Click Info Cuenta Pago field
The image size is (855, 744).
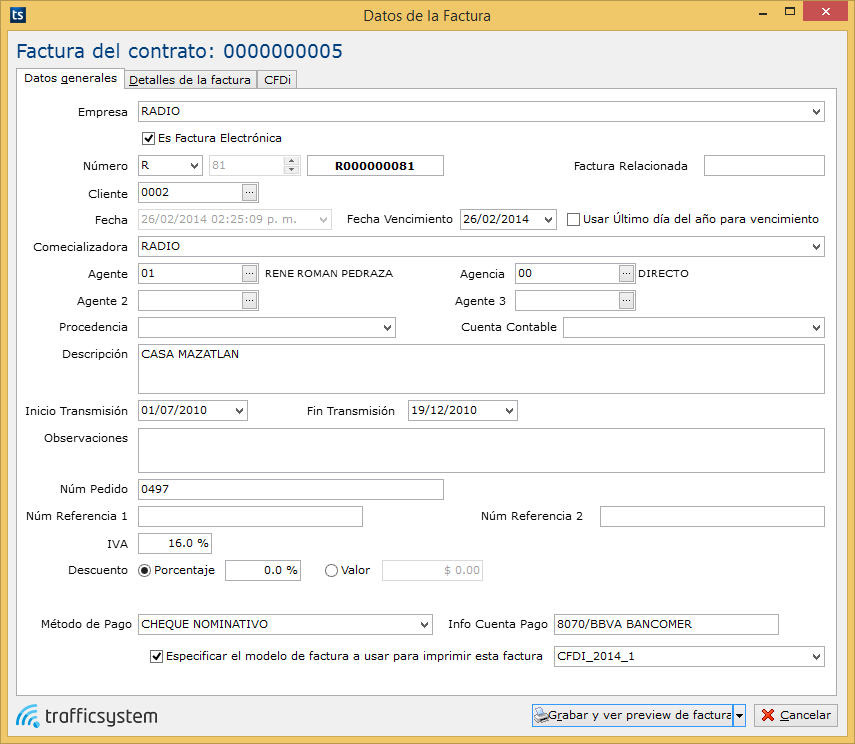click(666, 625)
